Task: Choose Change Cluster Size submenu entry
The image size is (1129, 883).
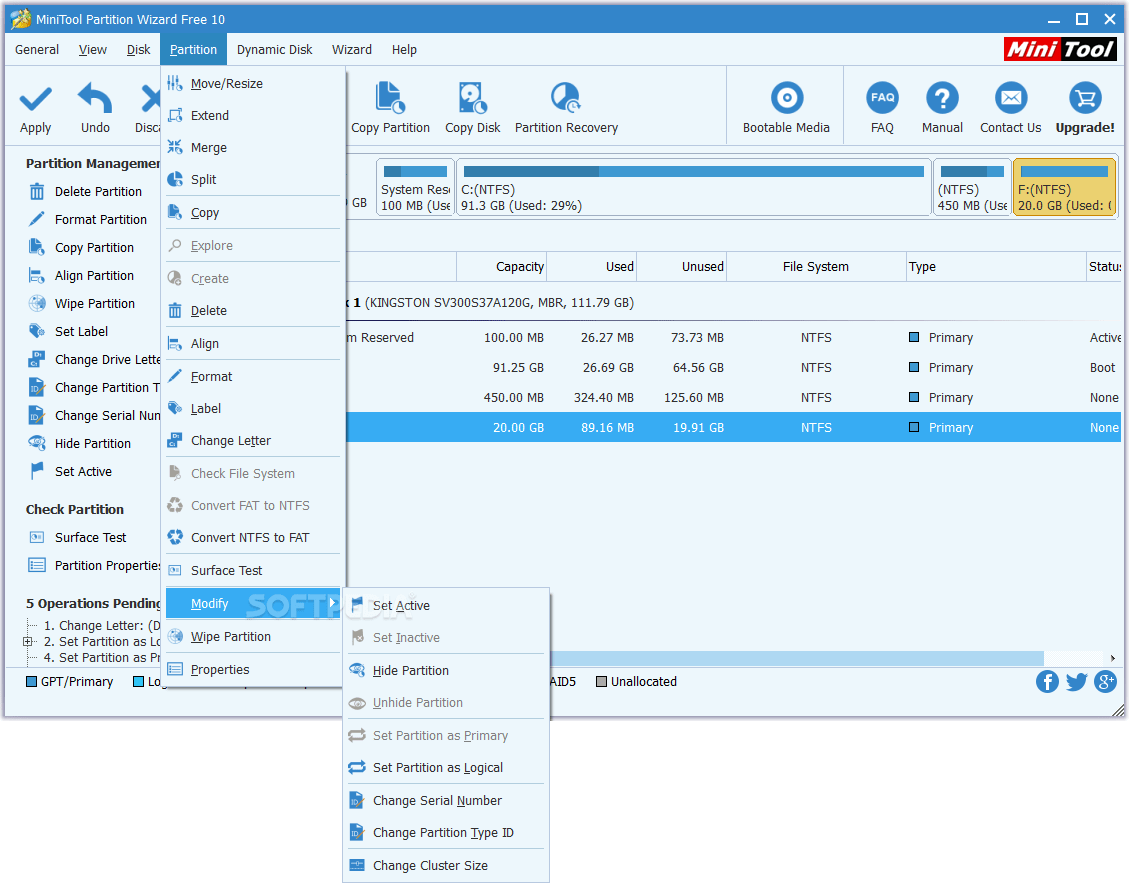Action: pyautogui.click(x=446, y=866)
